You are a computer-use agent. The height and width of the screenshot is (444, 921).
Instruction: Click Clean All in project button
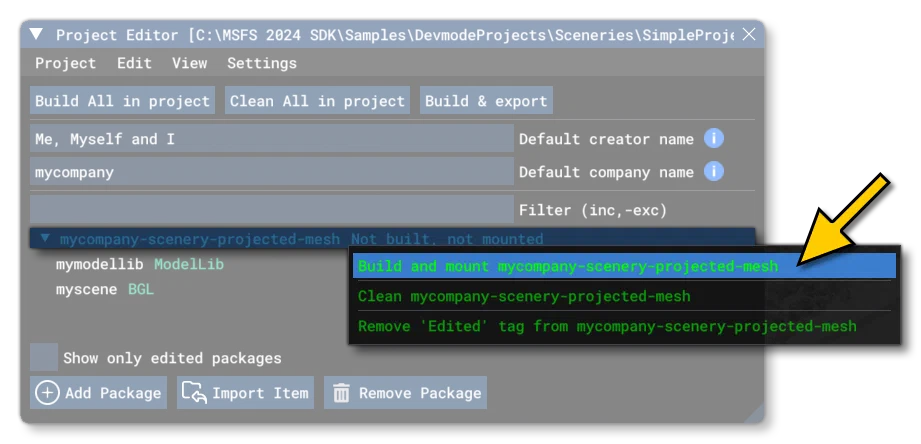point(317,101)
